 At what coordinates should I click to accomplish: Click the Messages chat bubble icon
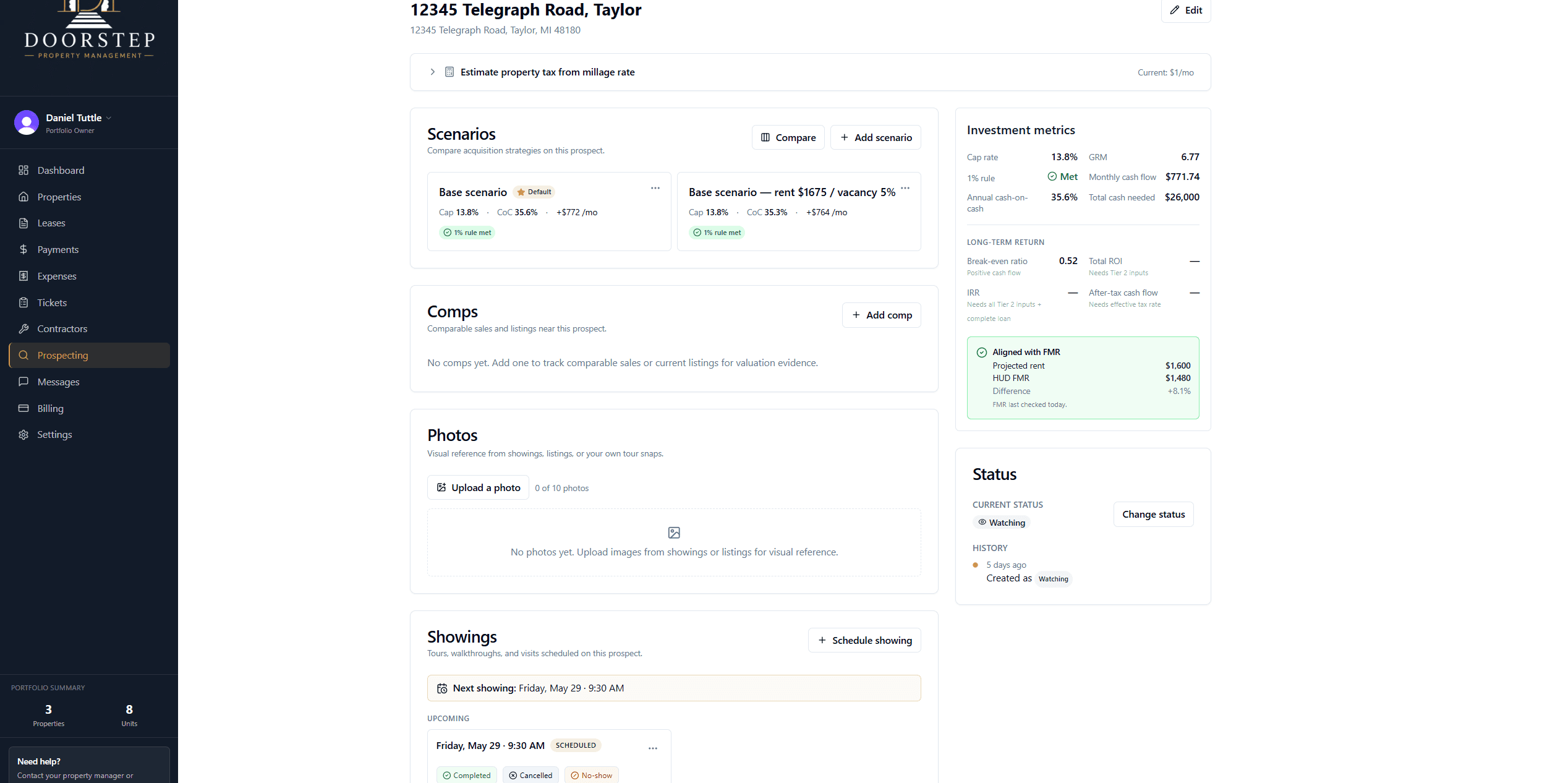click(23, 382)
